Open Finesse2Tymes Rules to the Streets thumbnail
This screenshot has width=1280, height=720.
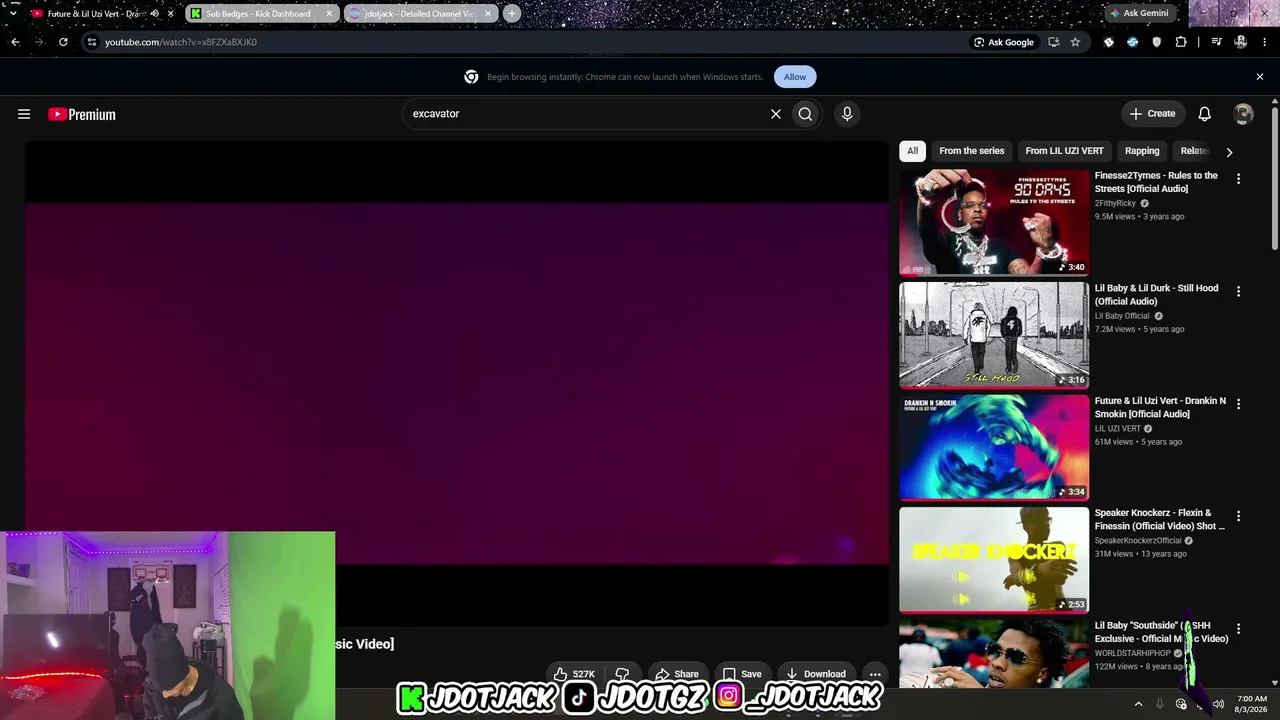(x=994, y=222)
